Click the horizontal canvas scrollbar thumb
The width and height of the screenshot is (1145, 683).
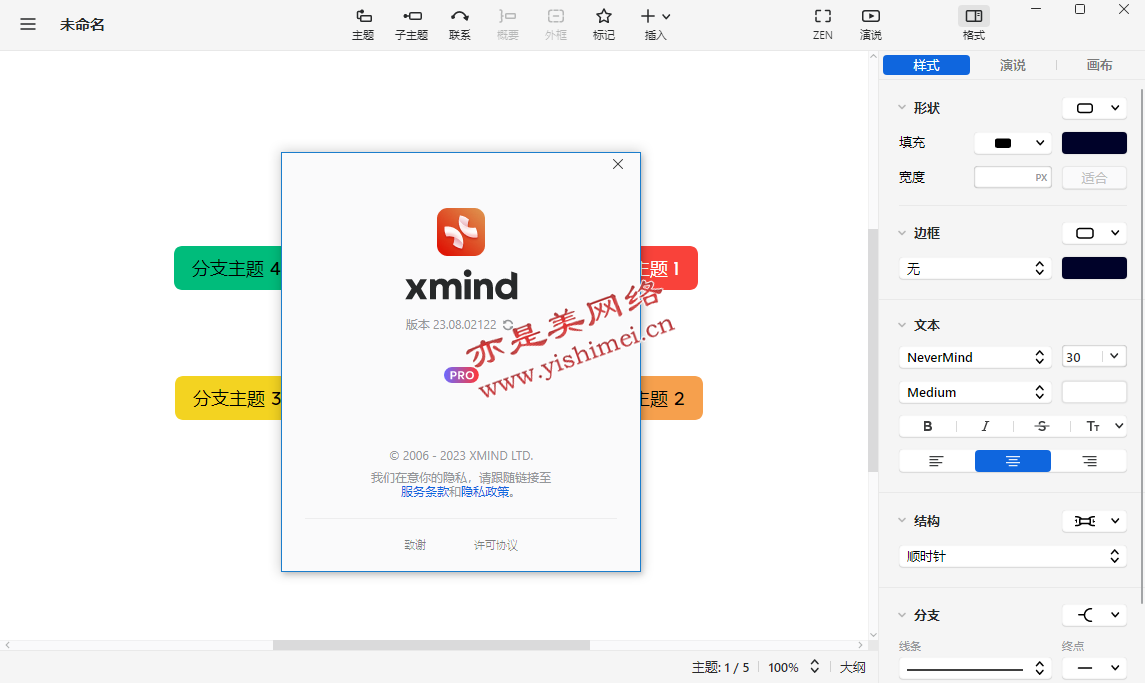pos(432,645)
